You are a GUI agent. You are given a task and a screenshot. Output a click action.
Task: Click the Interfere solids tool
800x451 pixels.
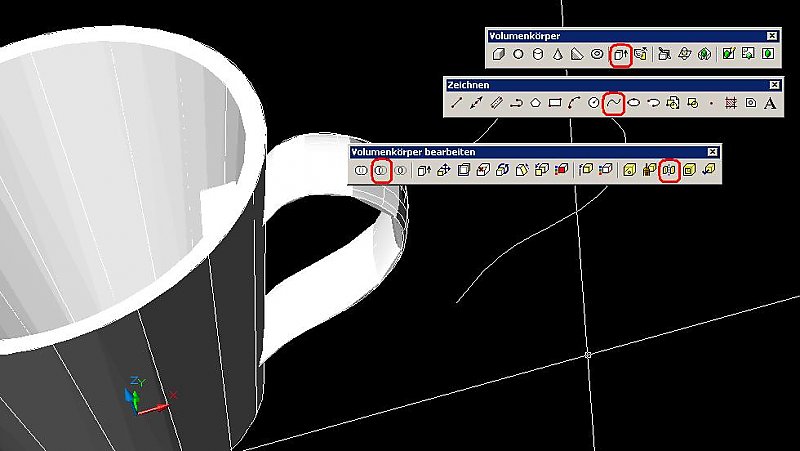(704, 54)
